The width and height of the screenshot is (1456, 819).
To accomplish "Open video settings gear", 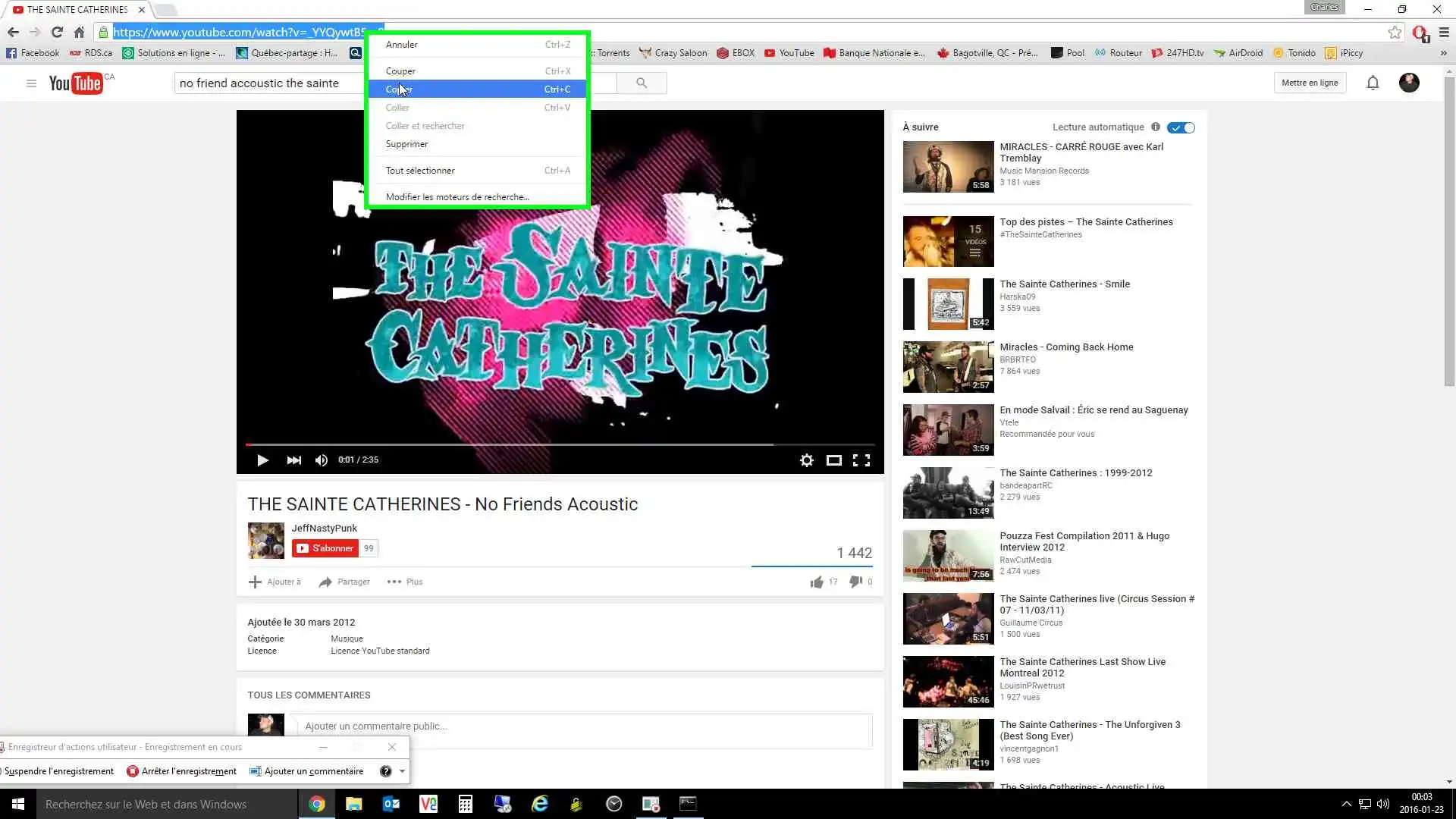I will (x=807, y=460).
